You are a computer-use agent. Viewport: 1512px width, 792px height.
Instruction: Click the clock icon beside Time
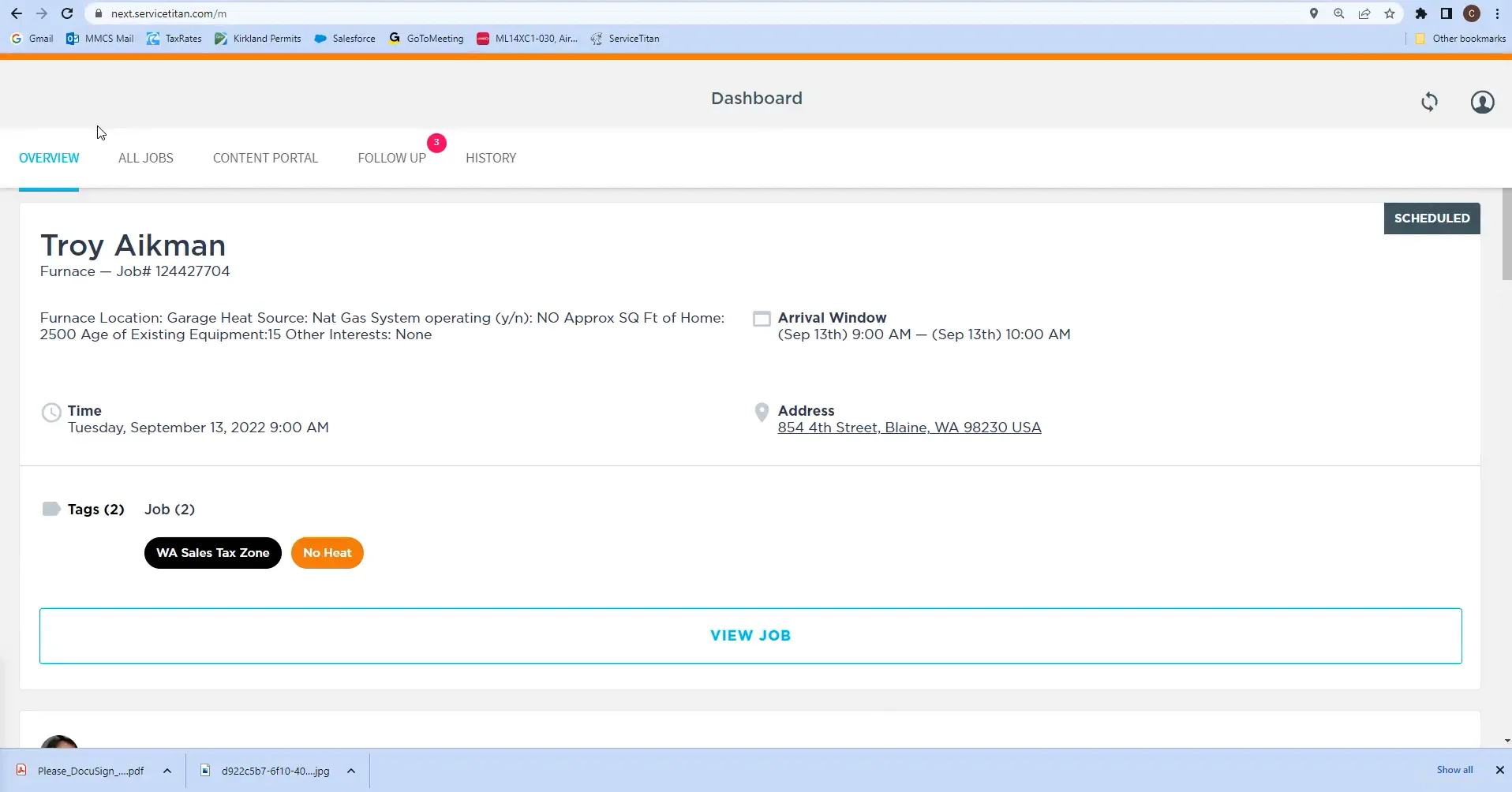[x=51, y=412]
